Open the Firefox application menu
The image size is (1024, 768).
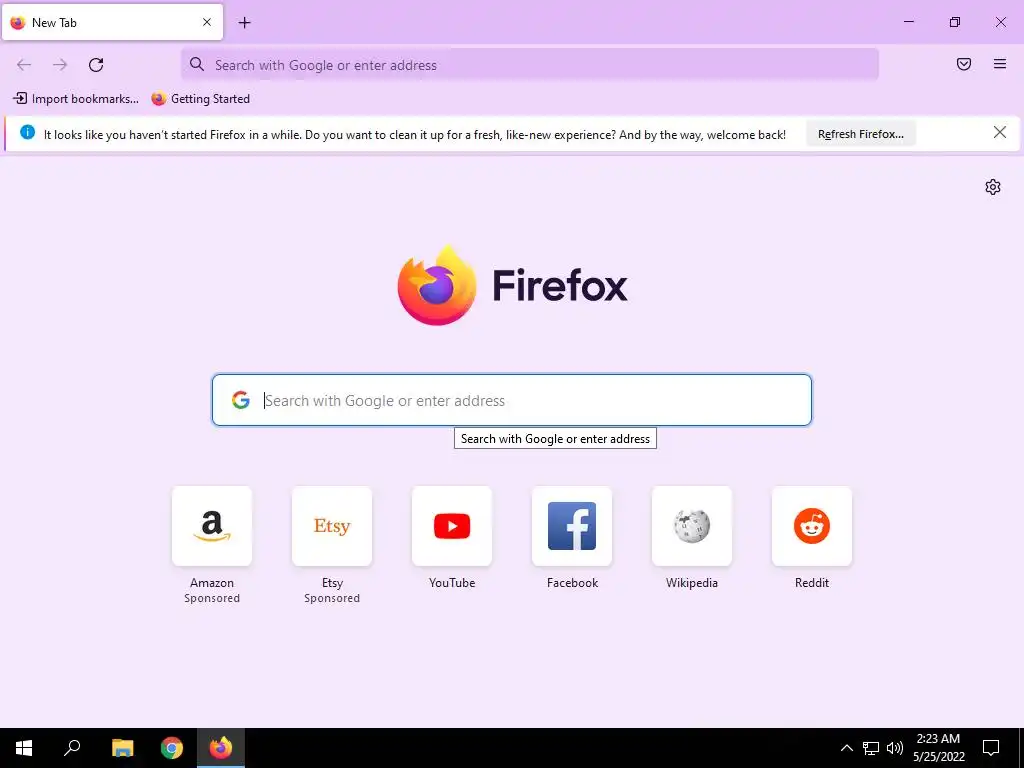click(x=1000, y=64)
